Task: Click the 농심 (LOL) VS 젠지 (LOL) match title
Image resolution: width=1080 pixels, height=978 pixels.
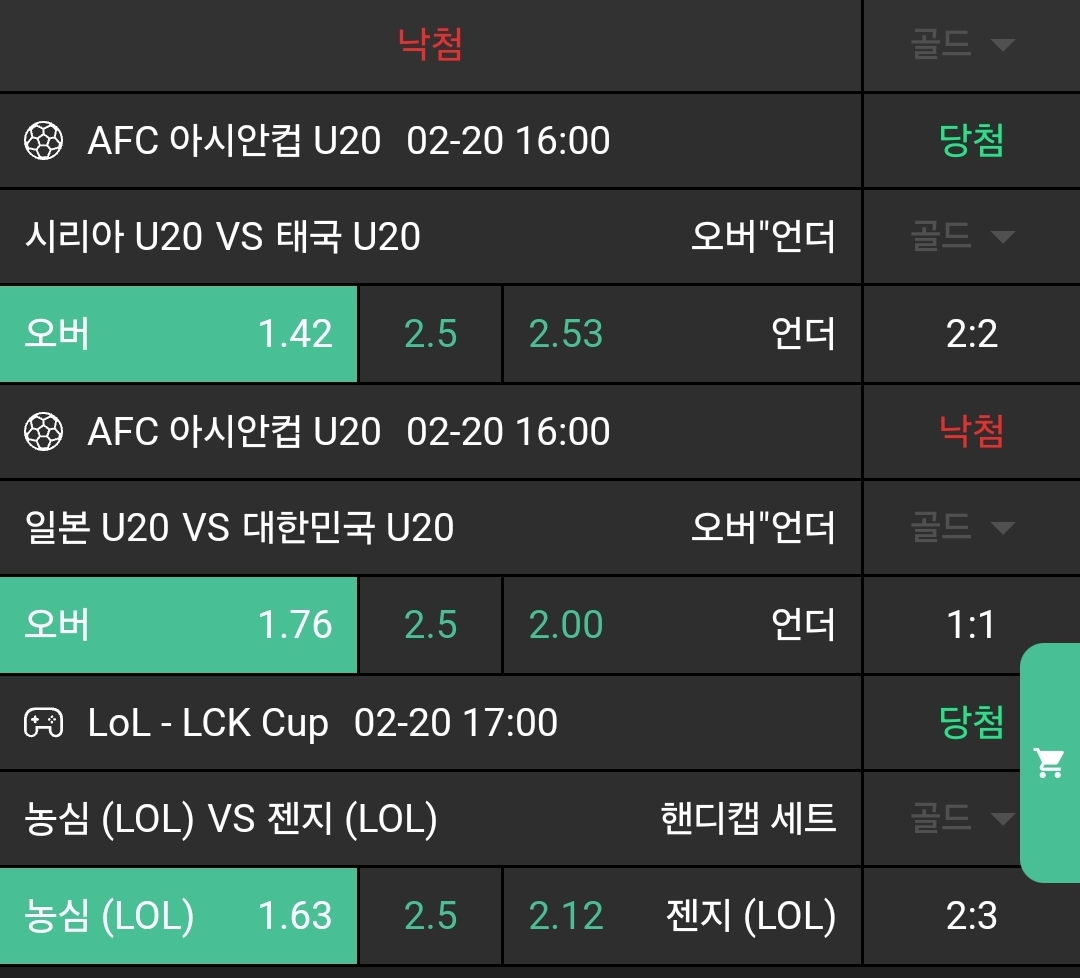Action: [231, 819]
